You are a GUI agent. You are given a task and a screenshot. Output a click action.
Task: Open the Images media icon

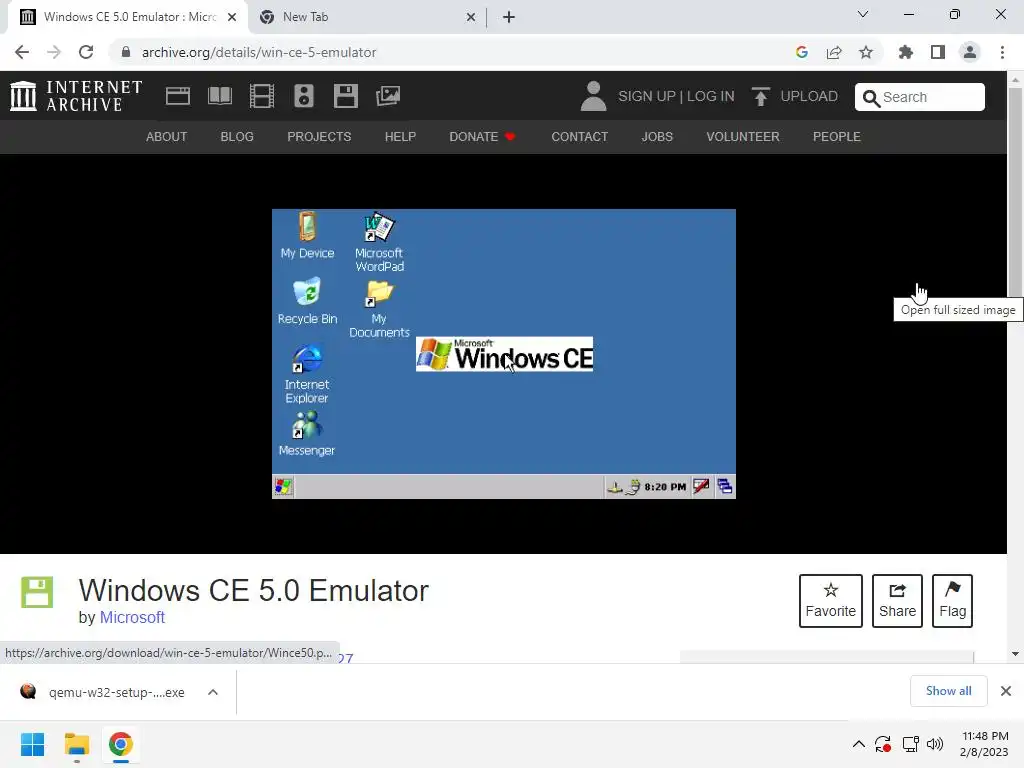(388, 96)
